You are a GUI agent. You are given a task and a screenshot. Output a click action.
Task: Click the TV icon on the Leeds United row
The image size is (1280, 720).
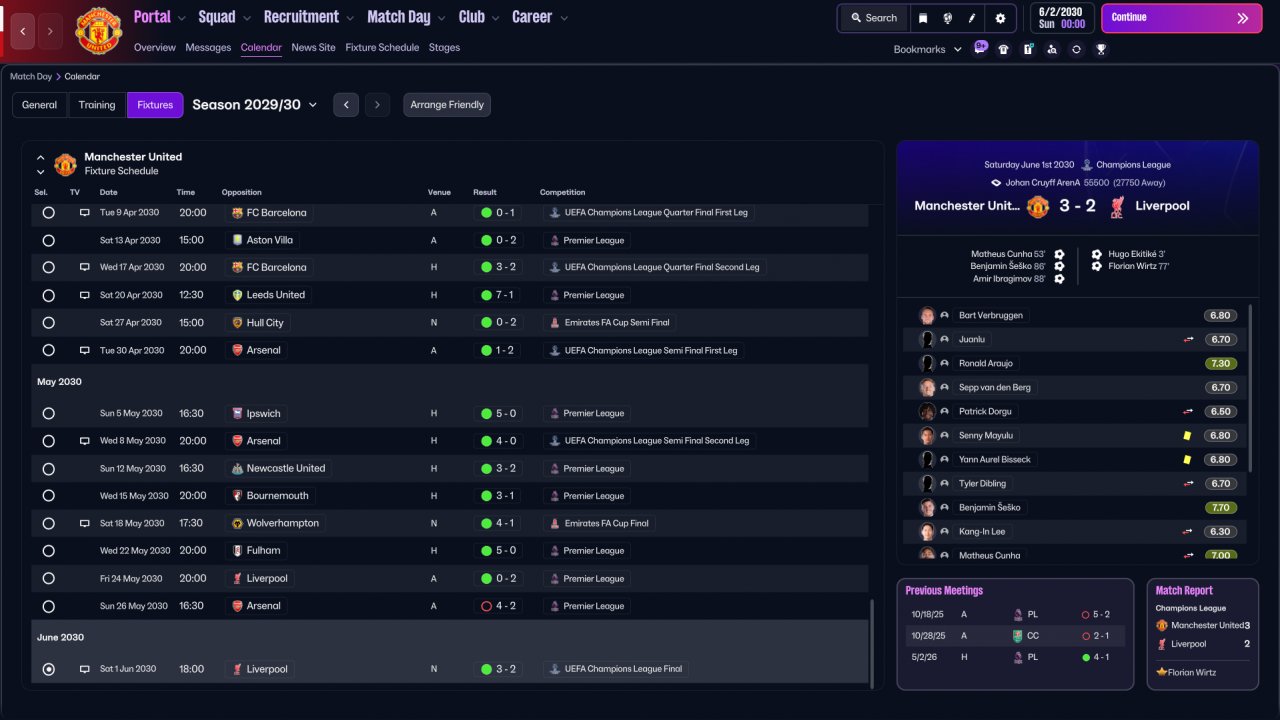[x=85, y=295]
